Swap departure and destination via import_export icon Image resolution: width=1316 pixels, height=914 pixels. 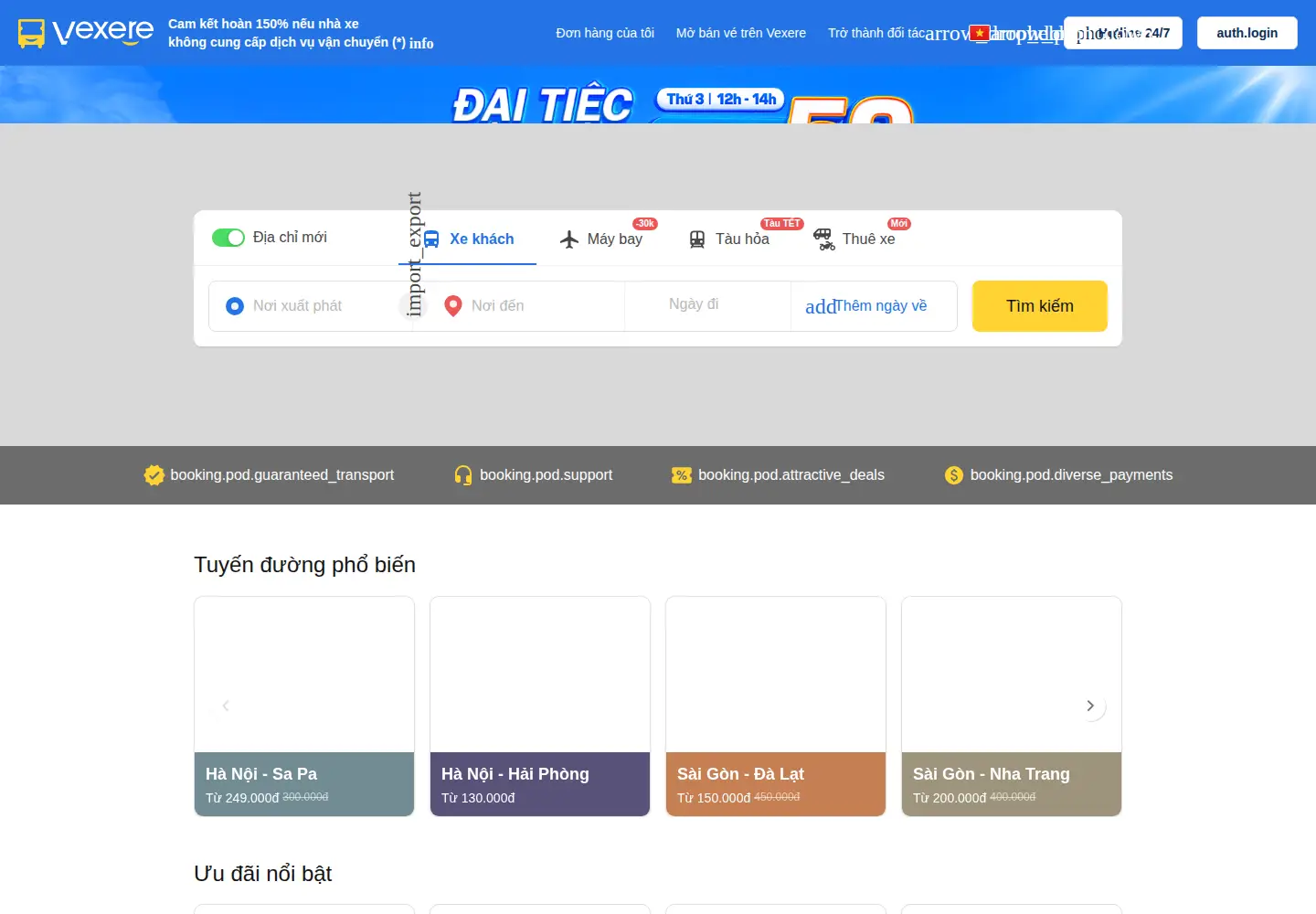[x=414, y=306]
